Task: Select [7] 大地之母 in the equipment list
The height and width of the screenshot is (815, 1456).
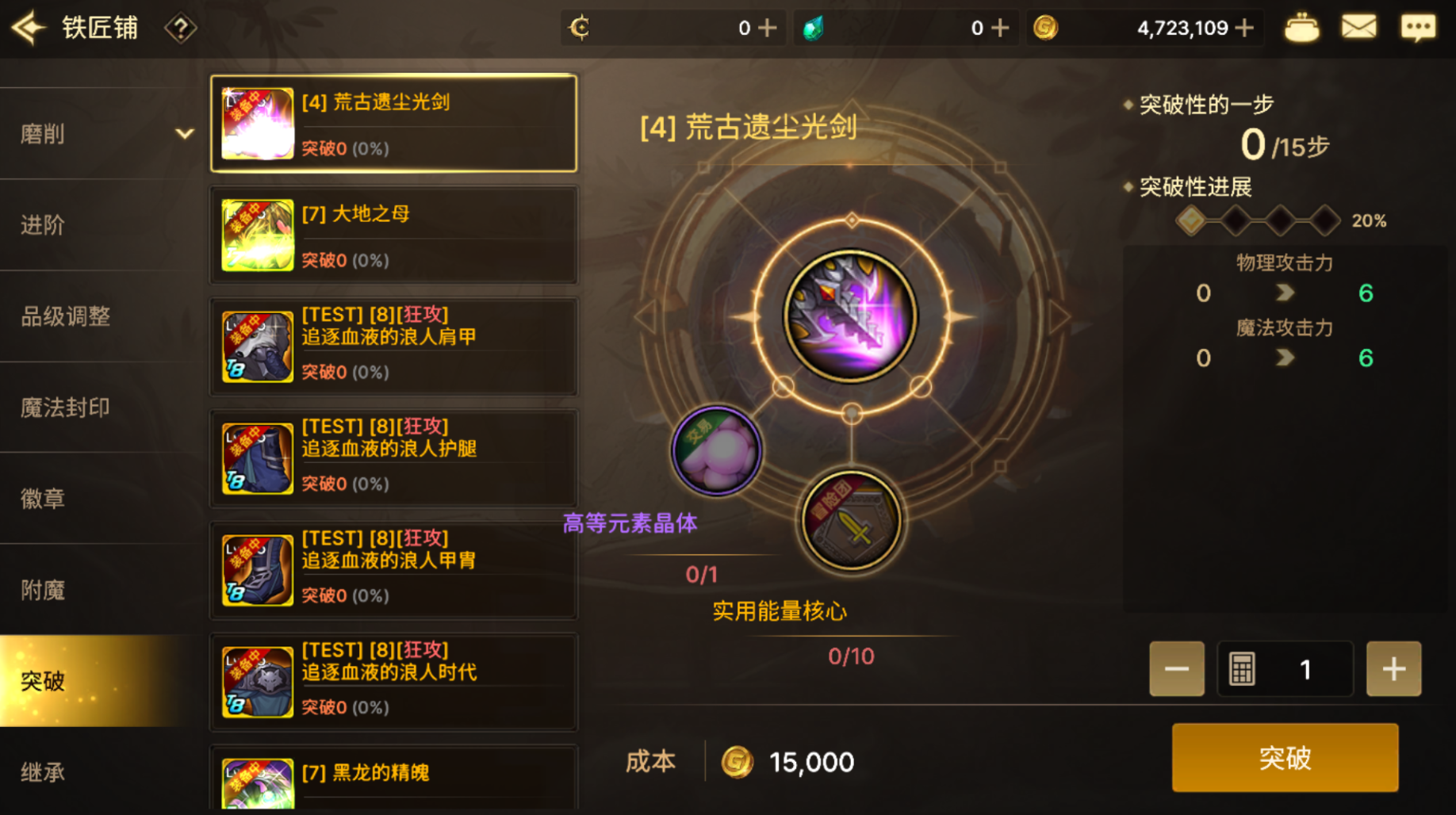Action: click(393, 235)
